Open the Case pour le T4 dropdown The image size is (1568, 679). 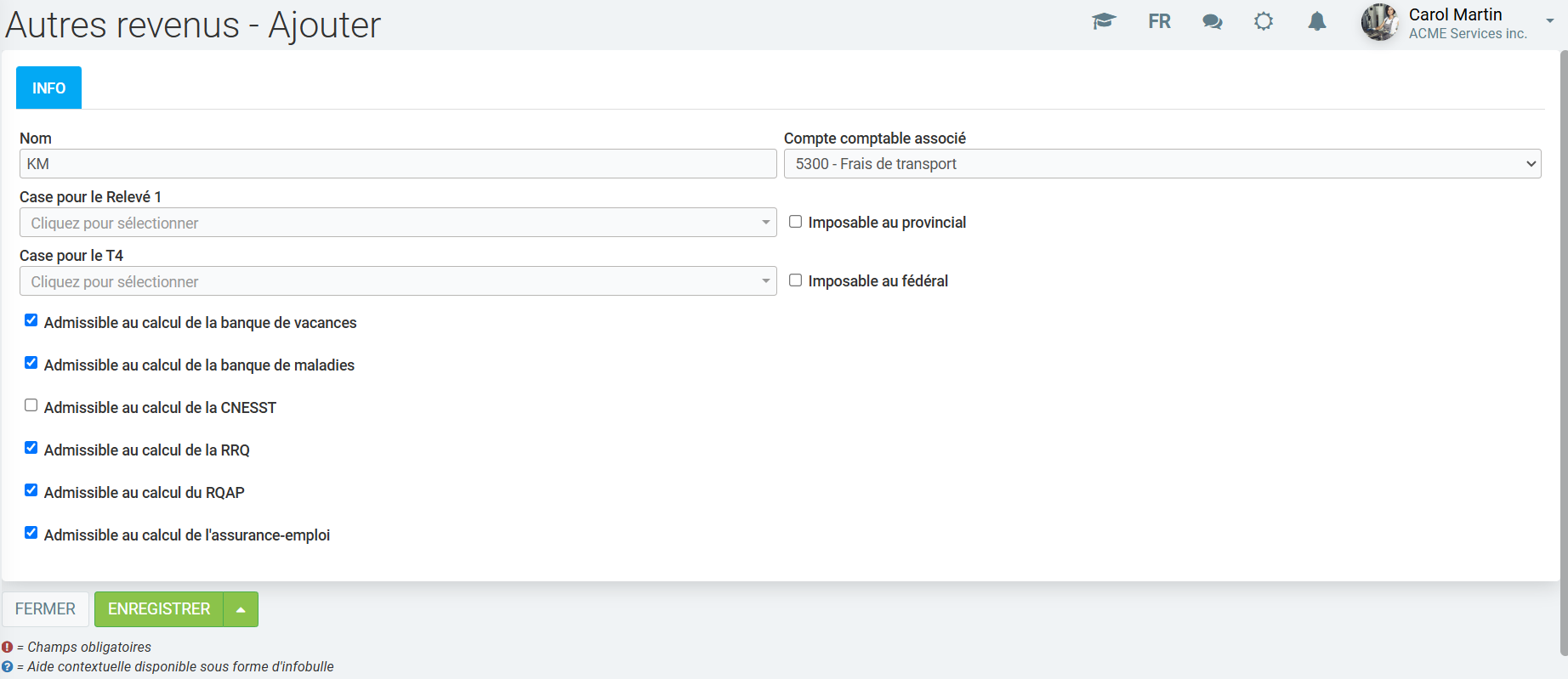point(397,281)
